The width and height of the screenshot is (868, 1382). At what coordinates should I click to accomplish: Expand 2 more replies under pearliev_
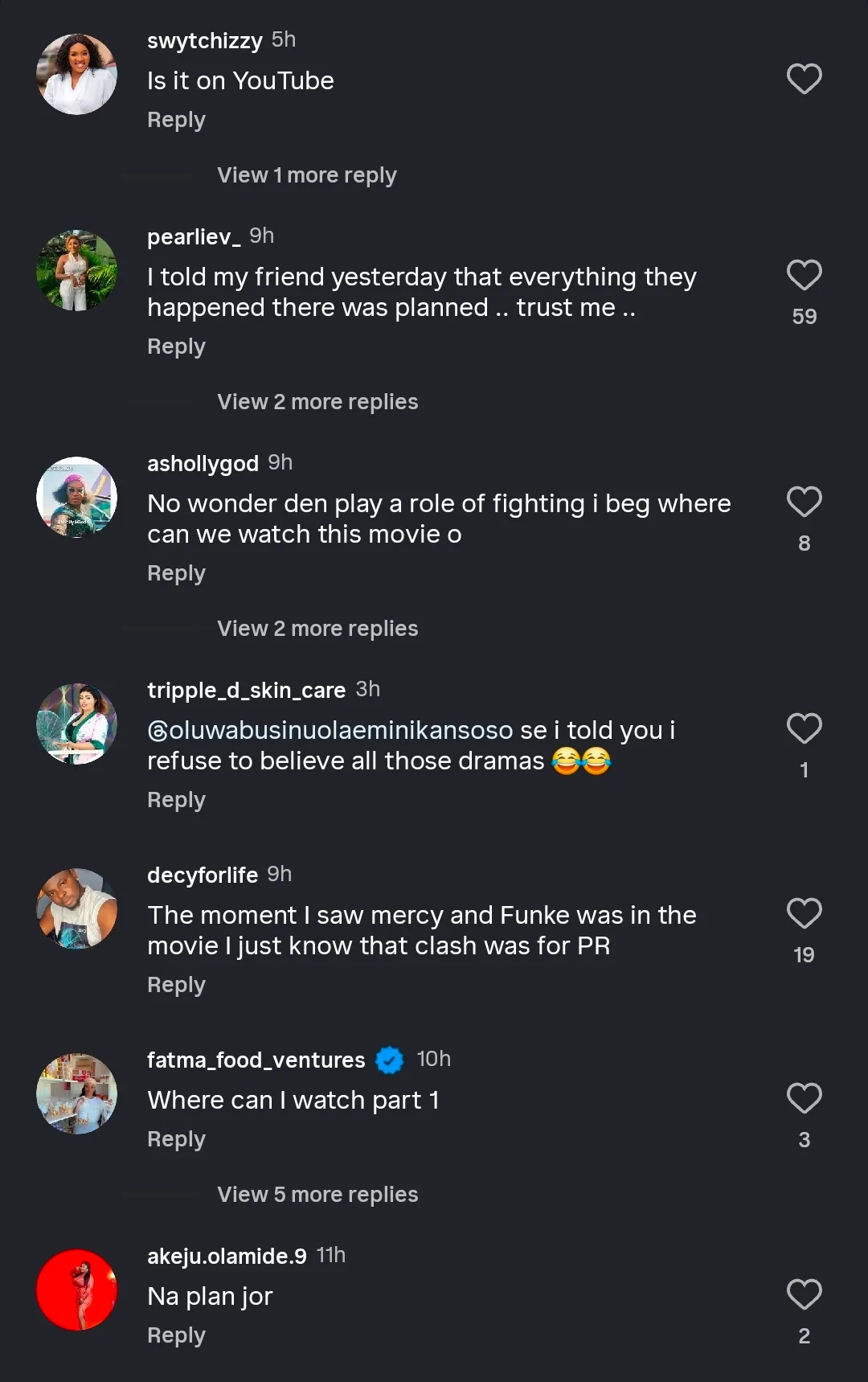click(317, 402)
